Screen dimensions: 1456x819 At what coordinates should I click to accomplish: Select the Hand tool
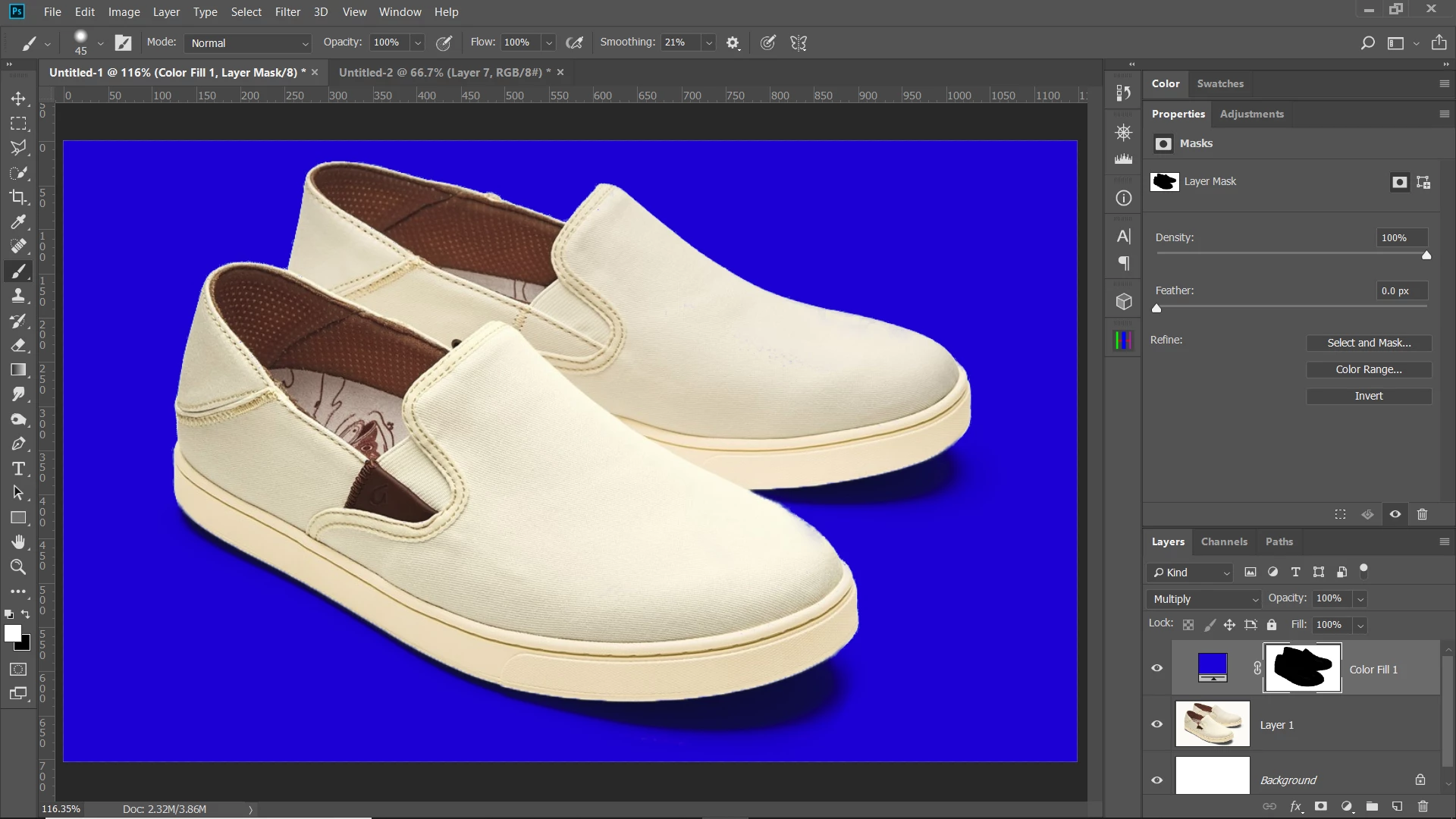point(18,541)
